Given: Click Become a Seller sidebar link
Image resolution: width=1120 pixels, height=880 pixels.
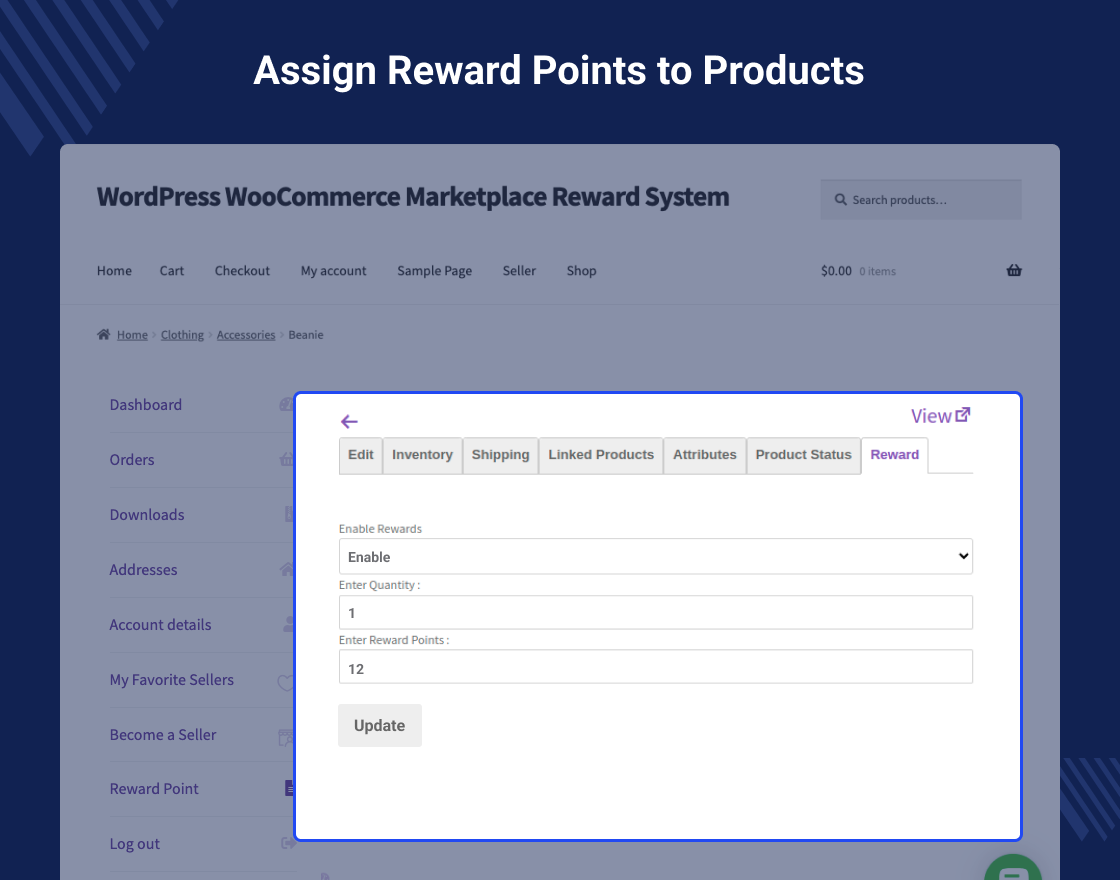Looking at the screenshot, I should (163, 735).
